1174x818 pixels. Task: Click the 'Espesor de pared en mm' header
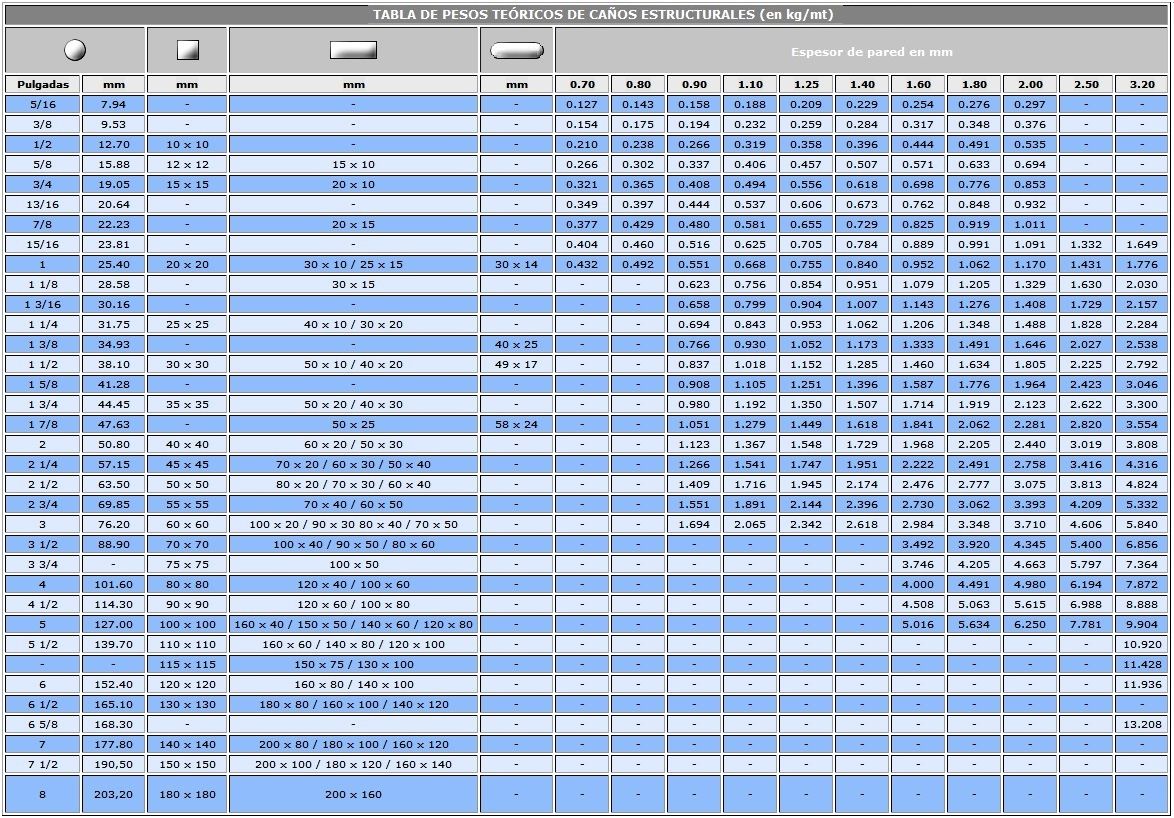[x=872, y=52]
